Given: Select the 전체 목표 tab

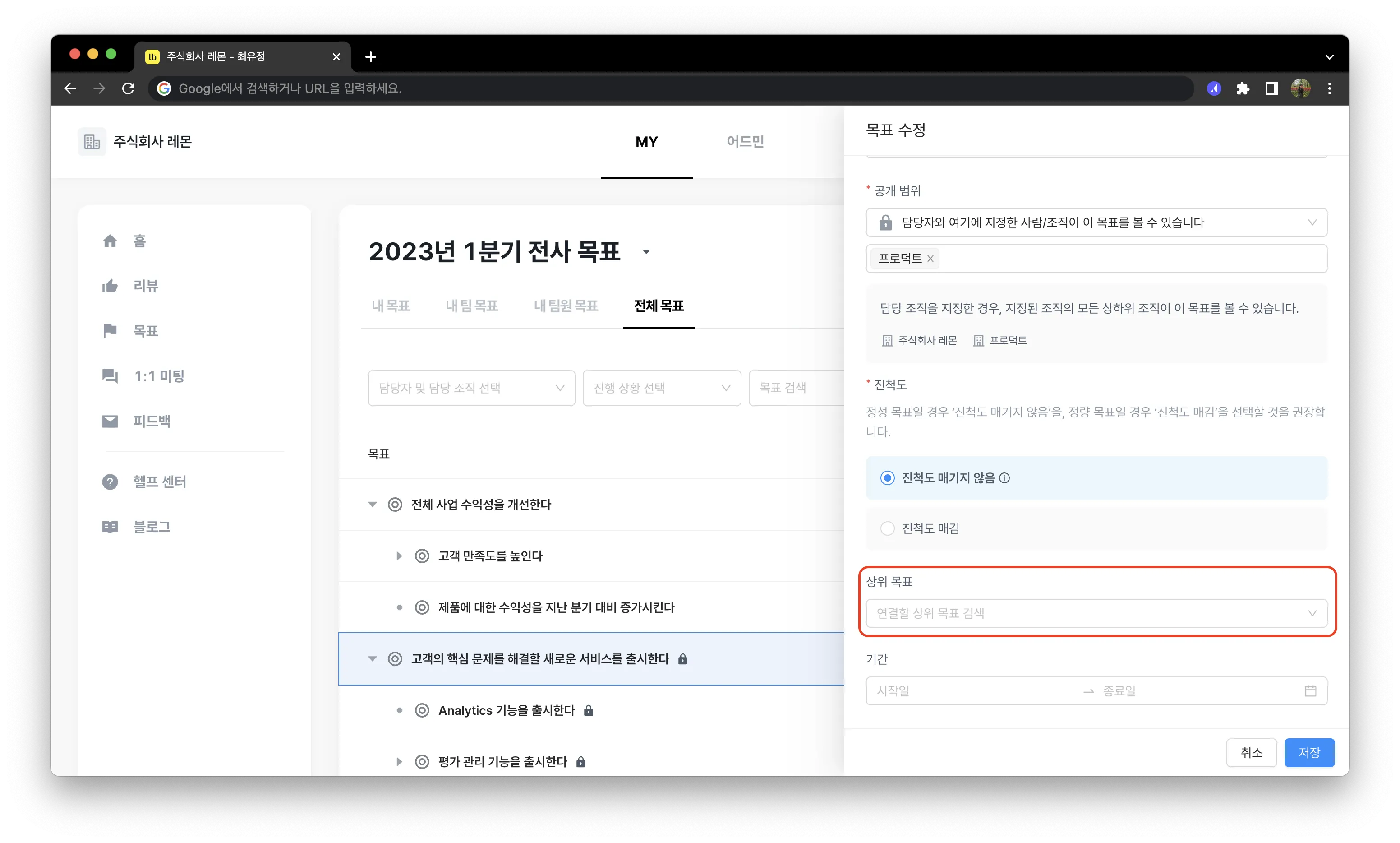Looking at the screenshot, I should point(659,306).
